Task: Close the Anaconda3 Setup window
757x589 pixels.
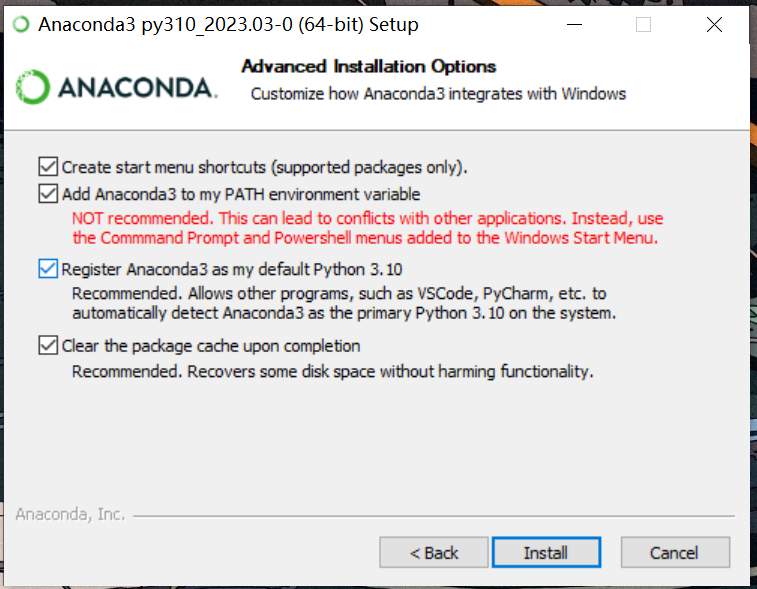Action: pyautogui.click(x=714, y=25)
